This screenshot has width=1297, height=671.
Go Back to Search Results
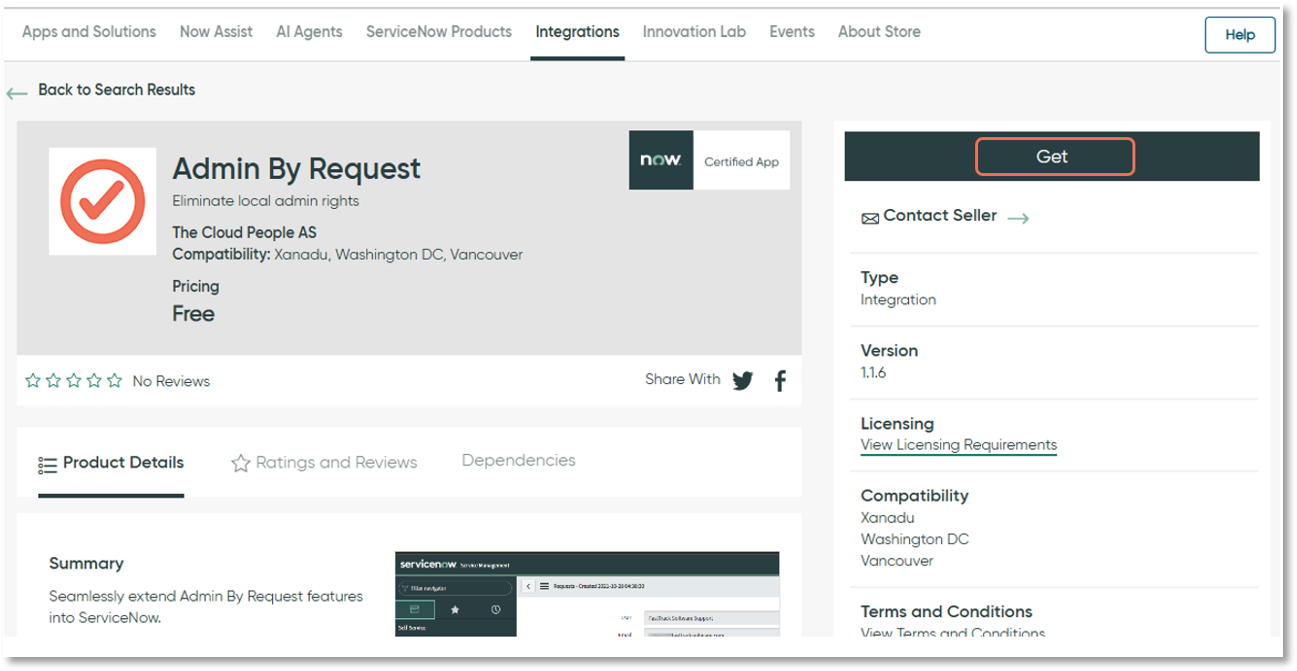pyautogui.click(x=117, y=90)
